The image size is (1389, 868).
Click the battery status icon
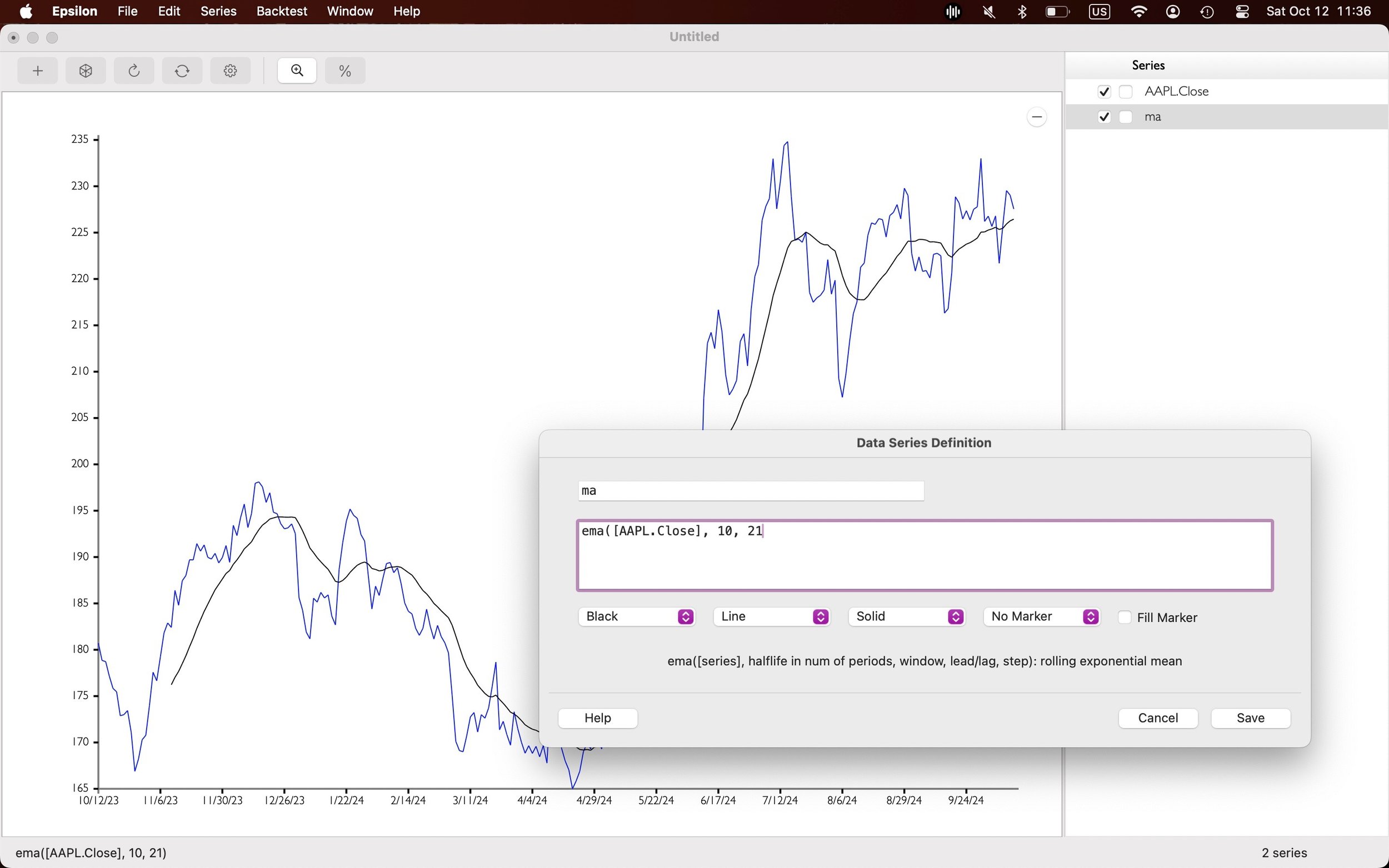click(1057, 12)
